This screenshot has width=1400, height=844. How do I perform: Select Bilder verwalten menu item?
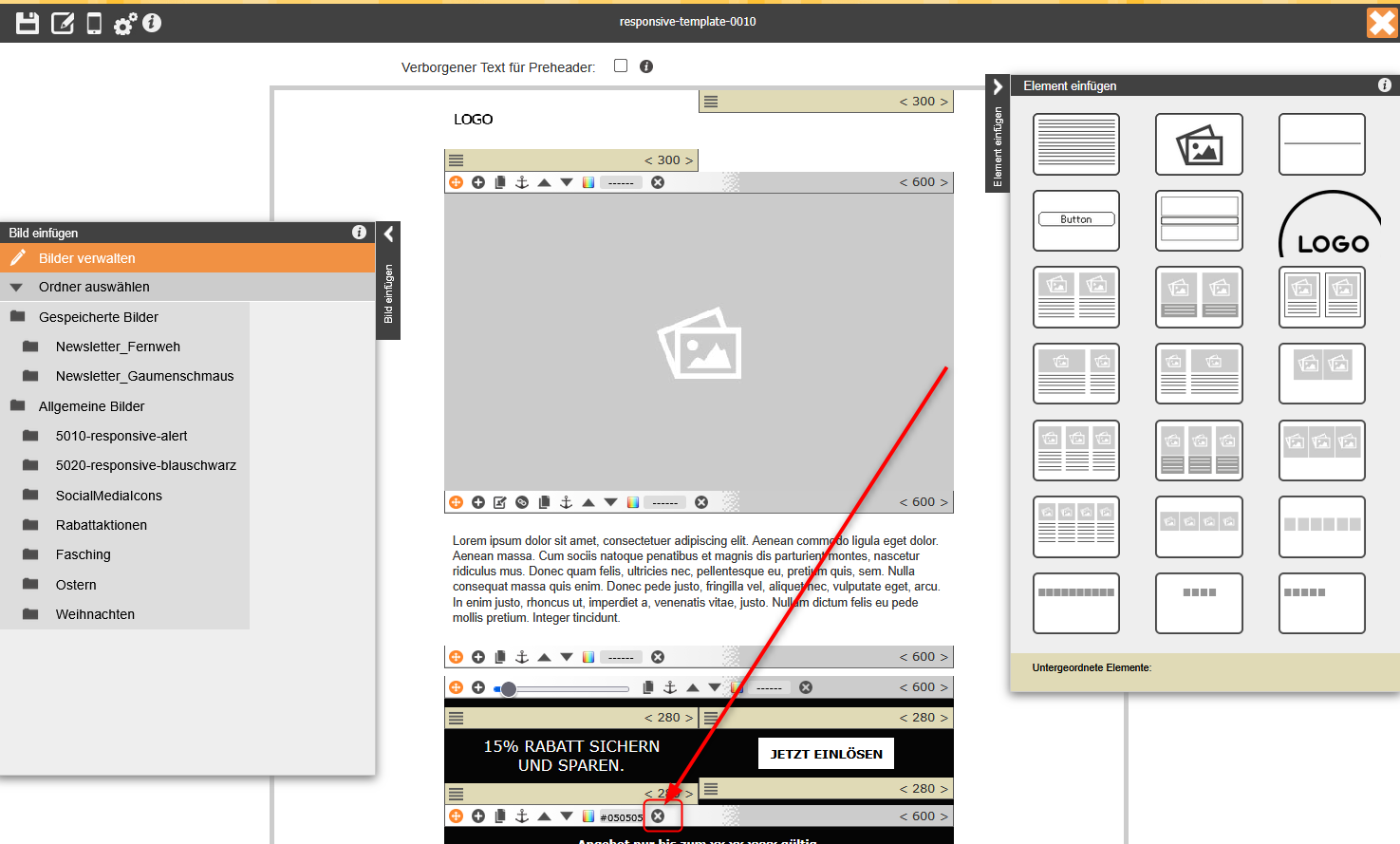[x=86, y=258]
